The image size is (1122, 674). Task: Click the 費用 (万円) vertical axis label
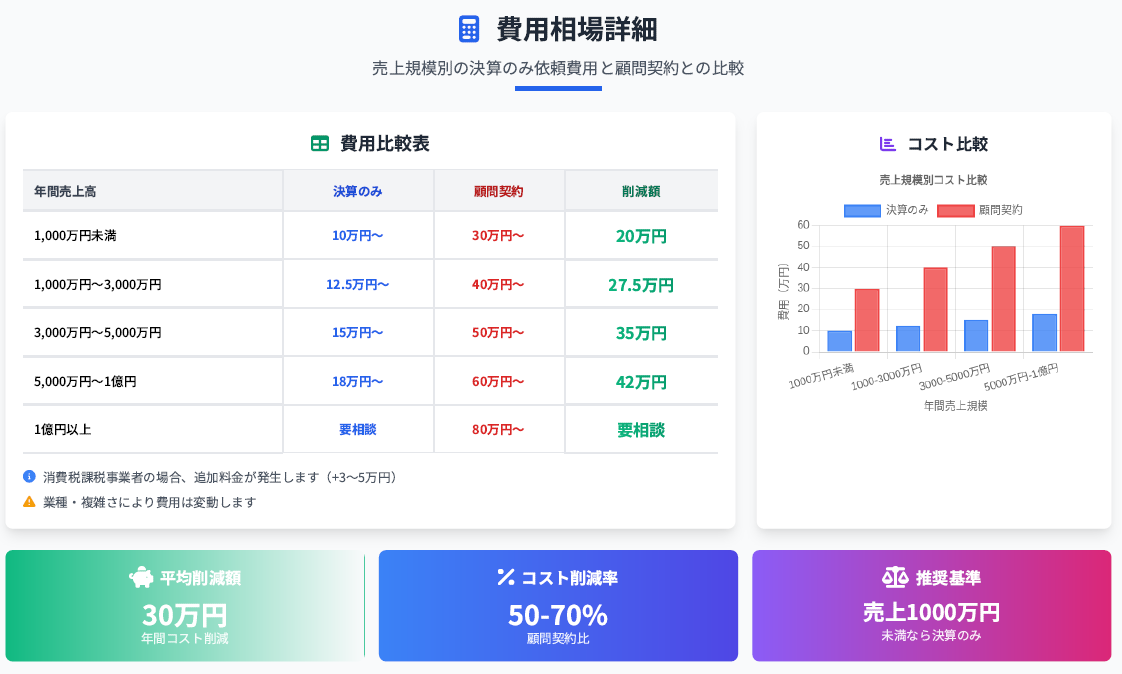(x=784, y=292)
